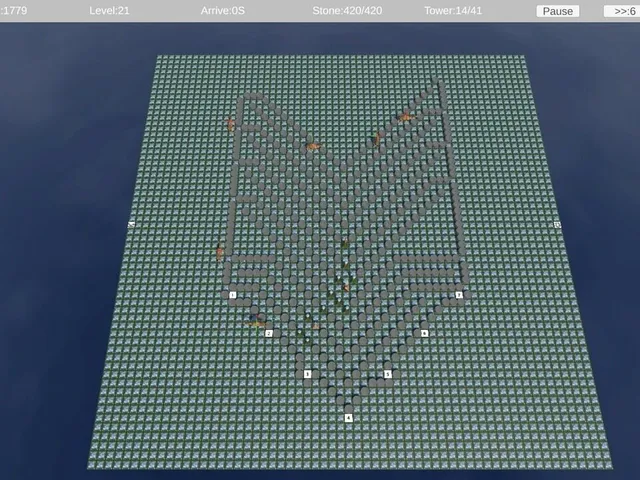Click the >>:6 speed button
The height and width of the screenshot is (480, 640).
point(622,11)
